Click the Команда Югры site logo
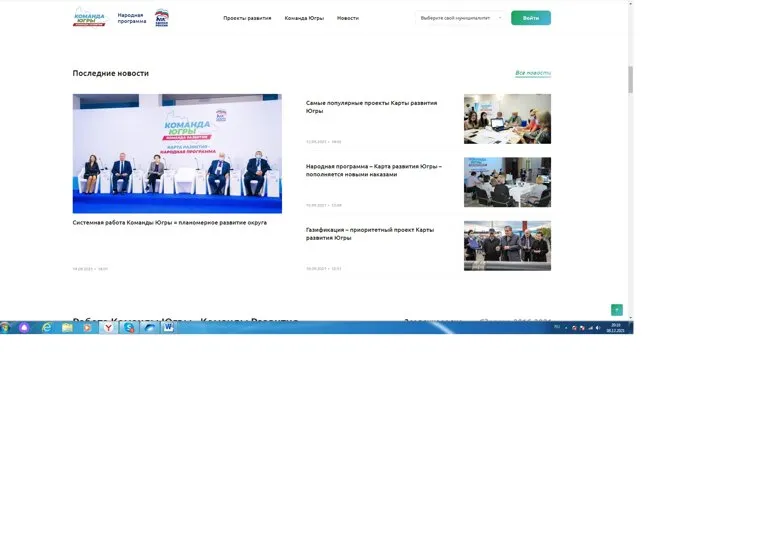Viewport: 760px width, 538px height. pyautogui.click(x=89, y=17)
